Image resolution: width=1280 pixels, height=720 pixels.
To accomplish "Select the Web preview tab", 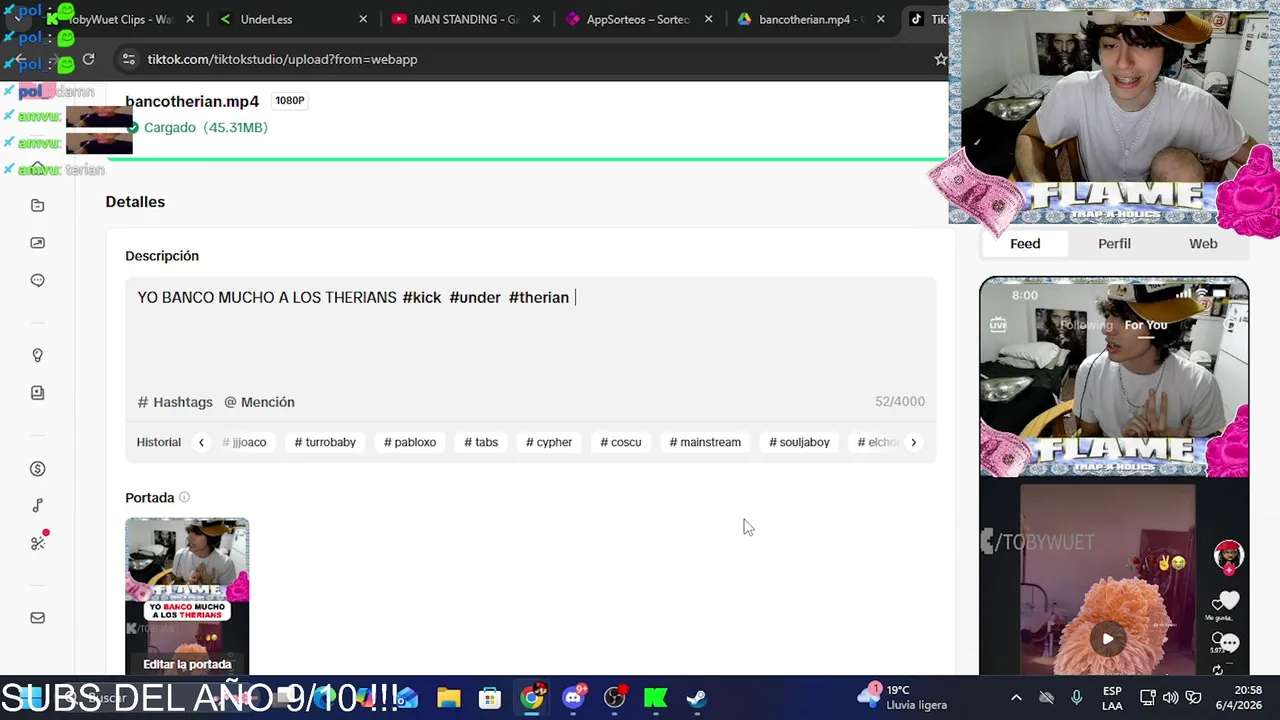I will point(1203,243).
